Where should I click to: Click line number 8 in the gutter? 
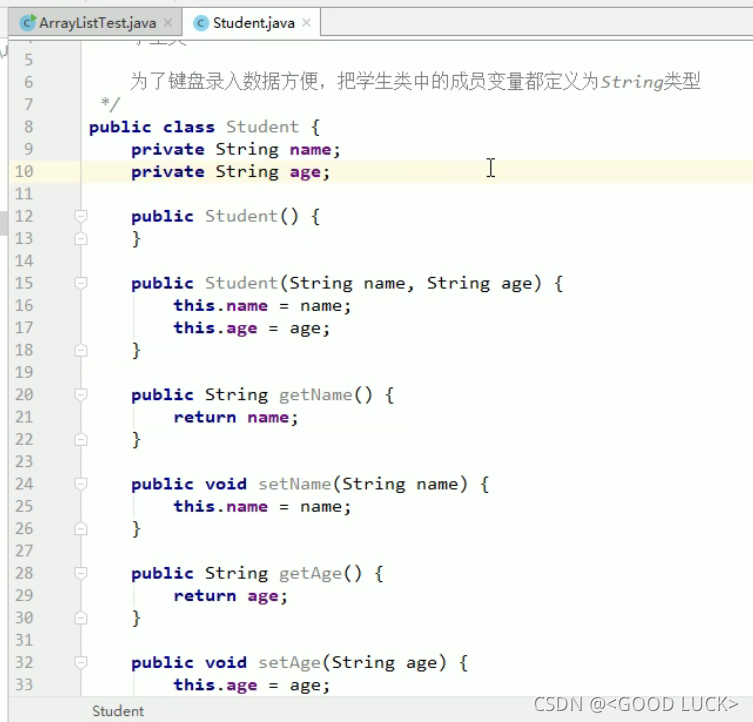(28, 126)
